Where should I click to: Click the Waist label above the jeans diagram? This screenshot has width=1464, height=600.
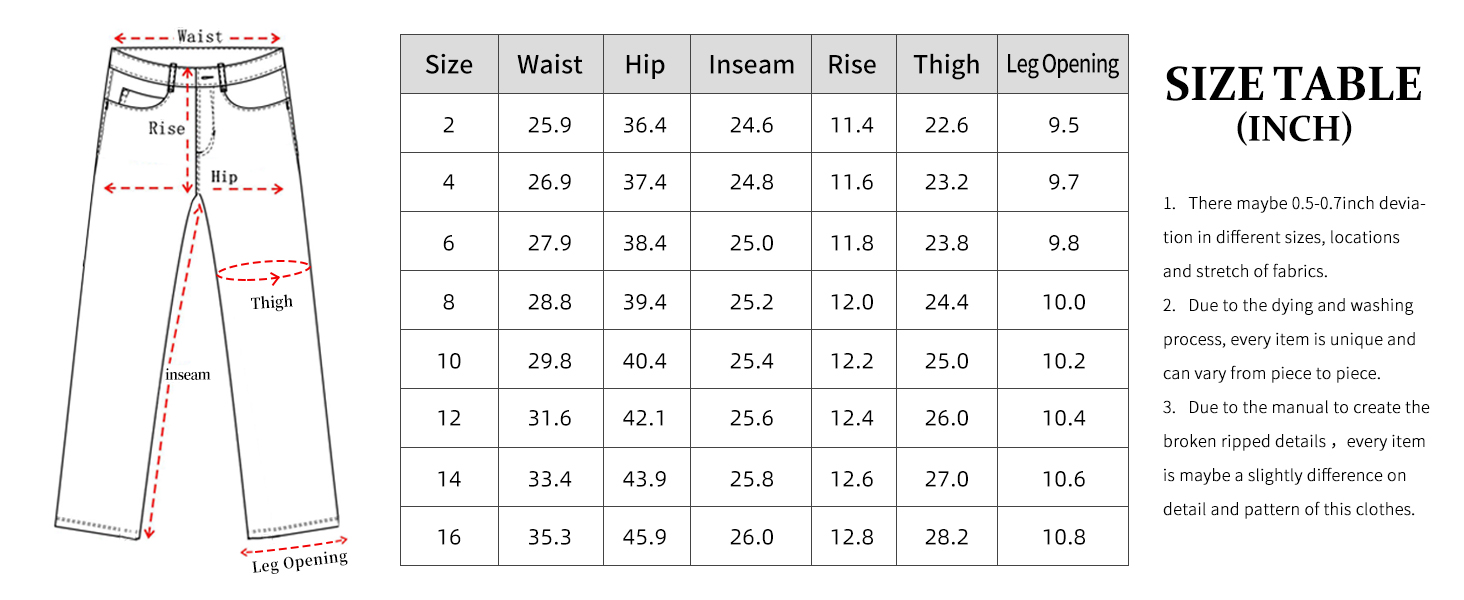(x=199, y=37)
